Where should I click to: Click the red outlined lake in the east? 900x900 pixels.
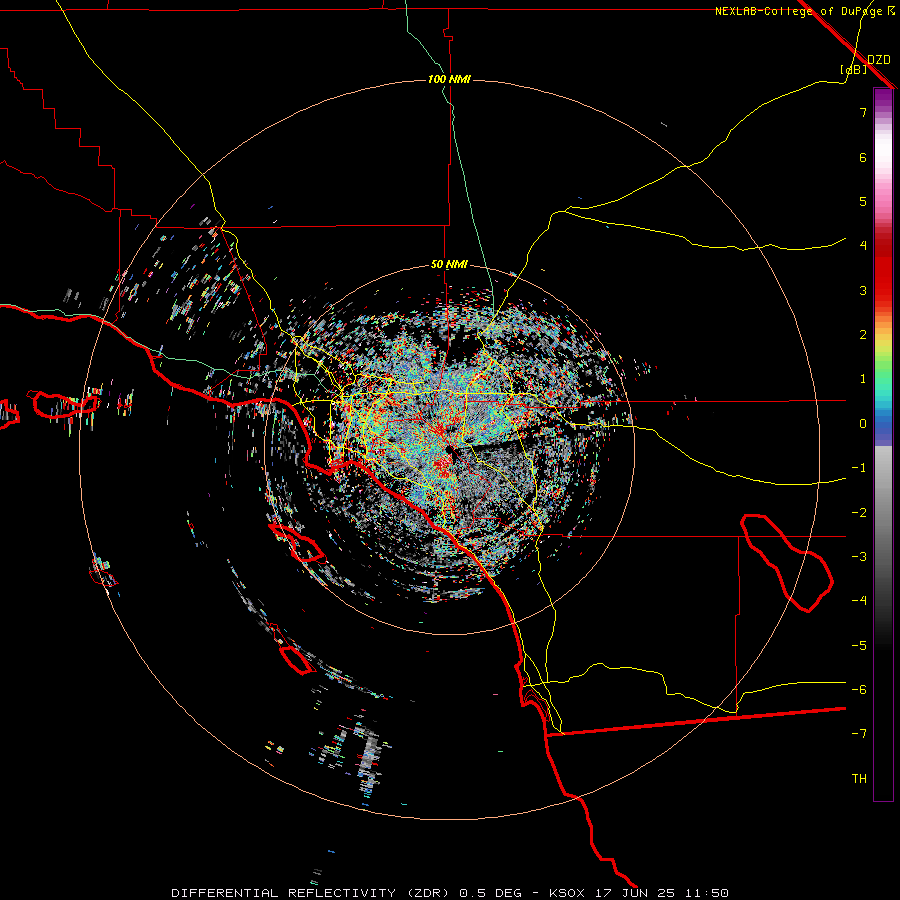786,562
